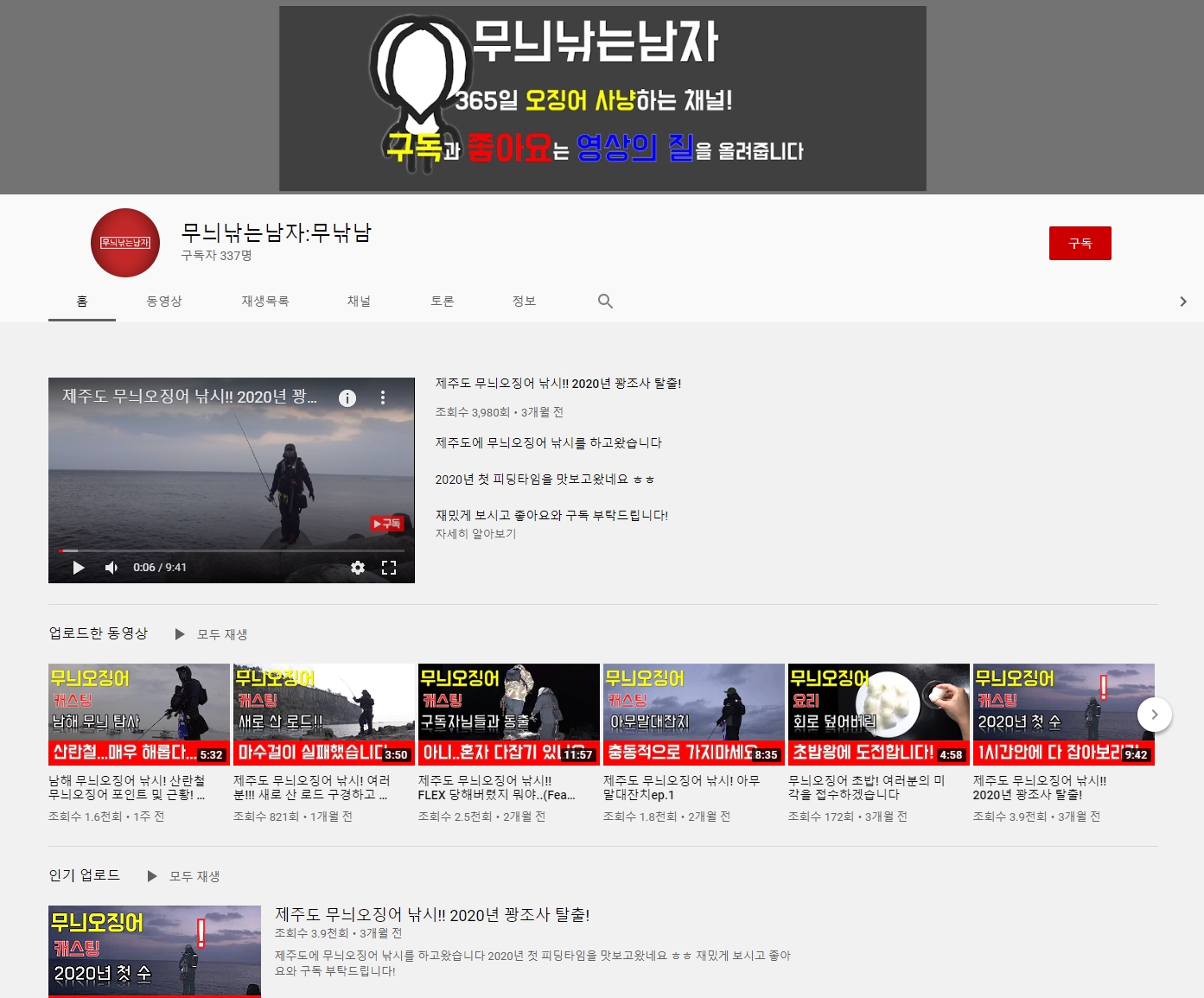Seek using the video progress bar

coord(231,550)
